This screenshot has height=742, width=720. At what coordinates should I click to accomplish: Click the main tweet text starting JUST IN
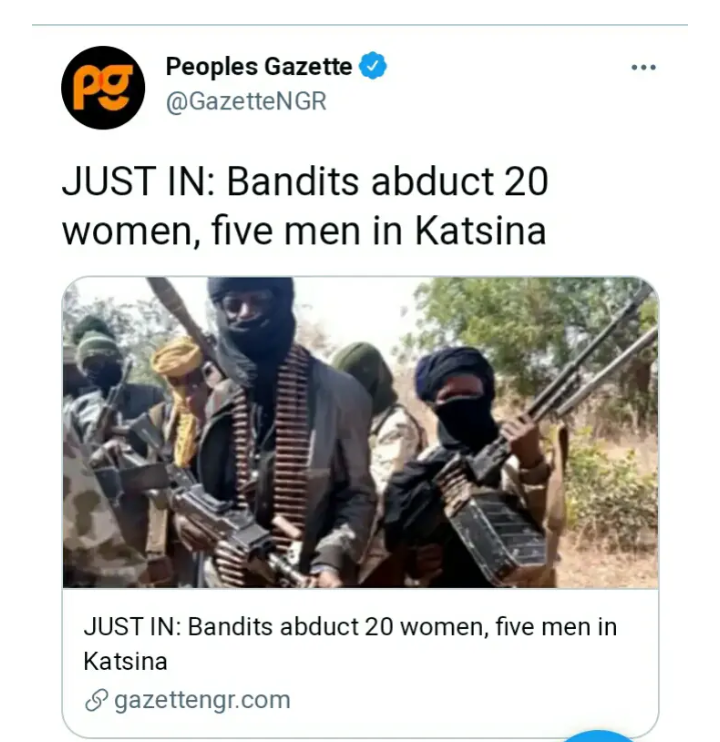[x=305, y=206]
